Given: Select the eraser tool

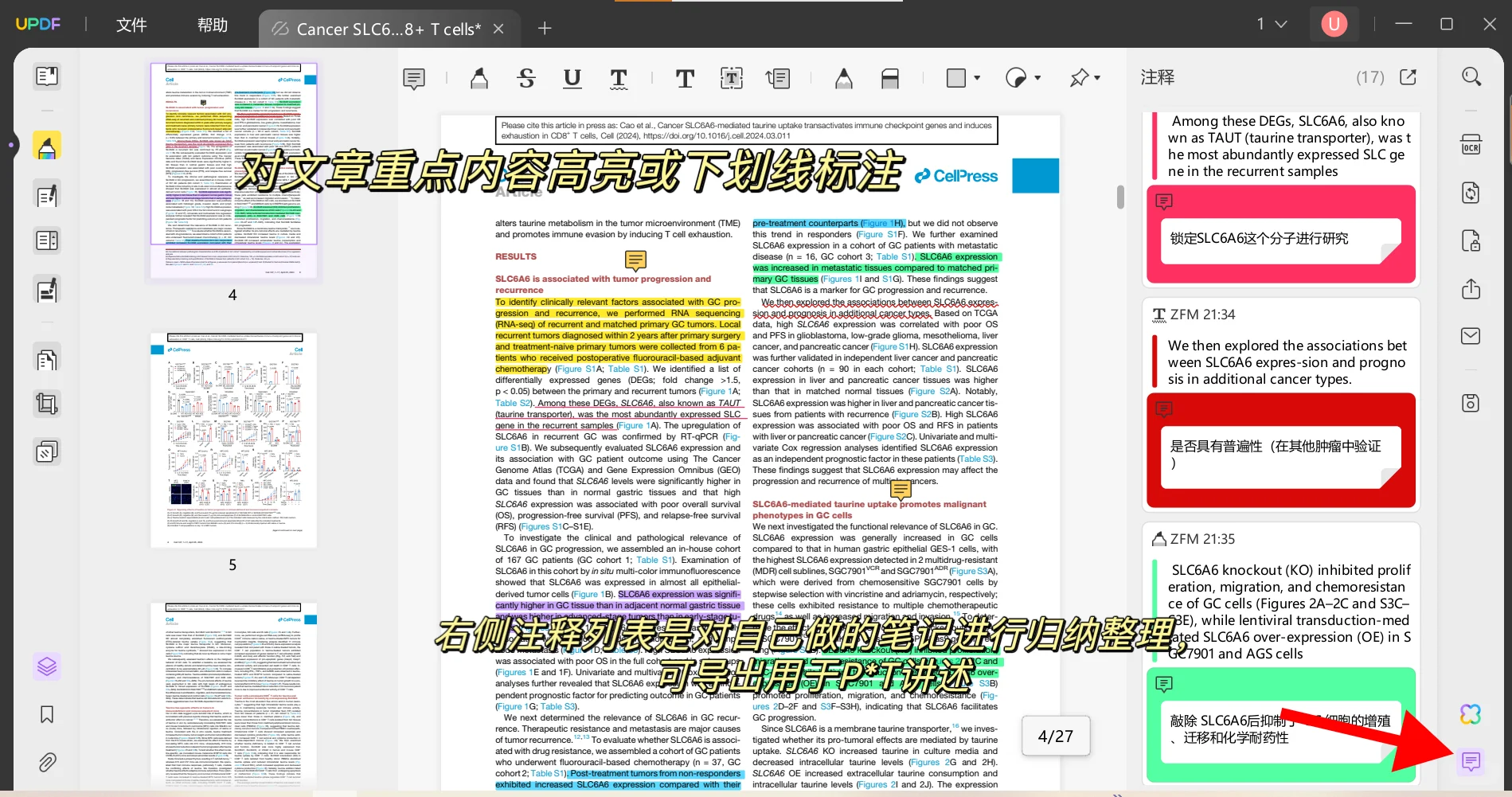Looking at the screenshot, I should pyautogui.click(x=890, y=78).
